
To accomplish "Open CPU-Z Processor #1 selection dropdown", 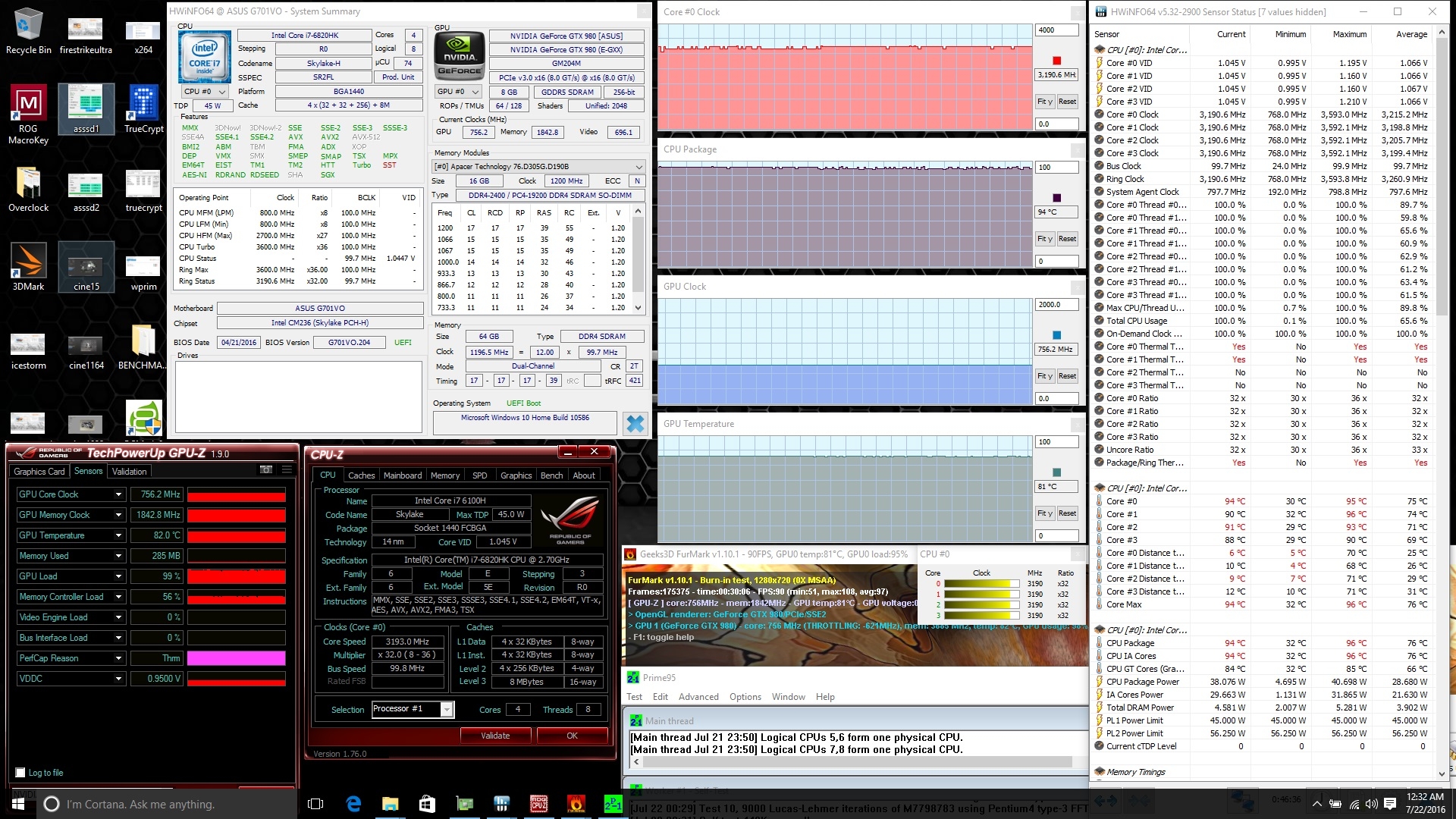I will pyautogui.click(x=413, y=709).
